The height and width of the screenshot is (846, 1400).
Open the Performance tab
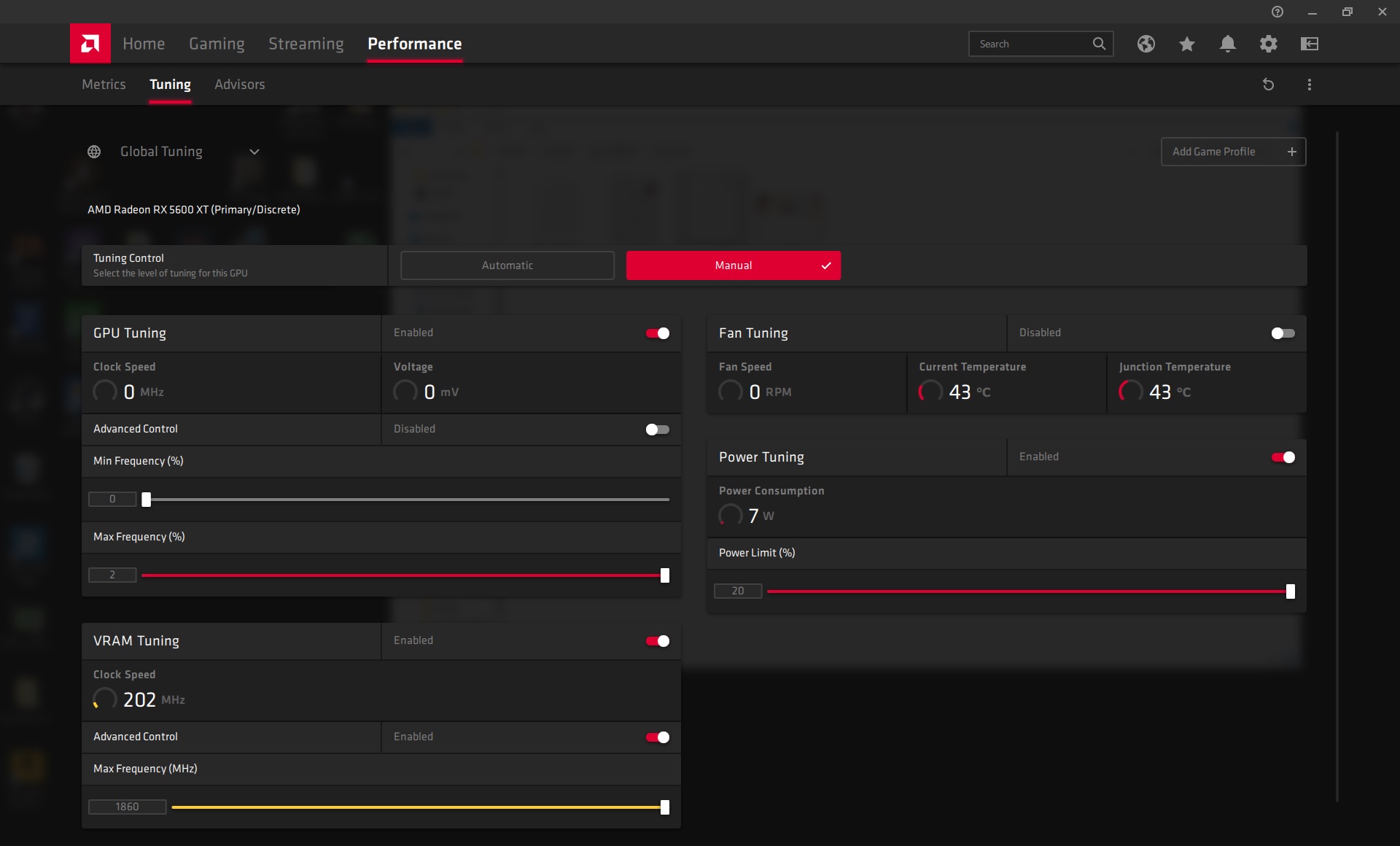pos(415,44)
